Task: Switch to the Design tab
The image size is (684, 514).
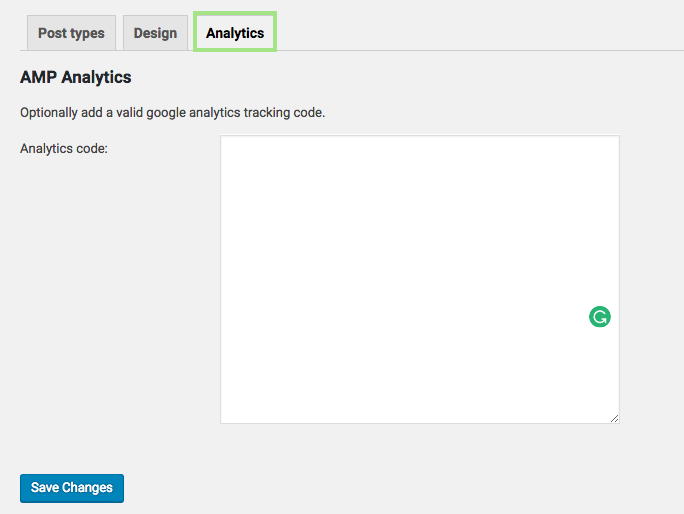Action: (x=155, y=33)
